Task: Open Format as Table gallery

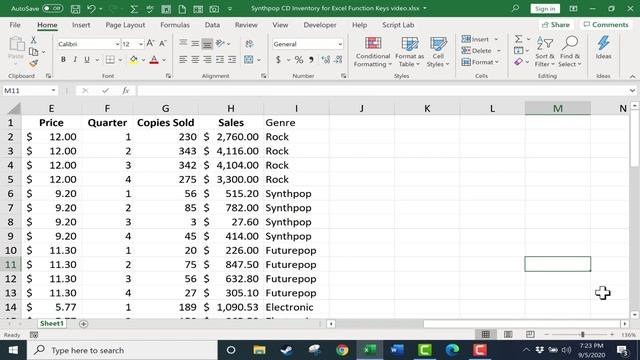Action: coord(409,52)
